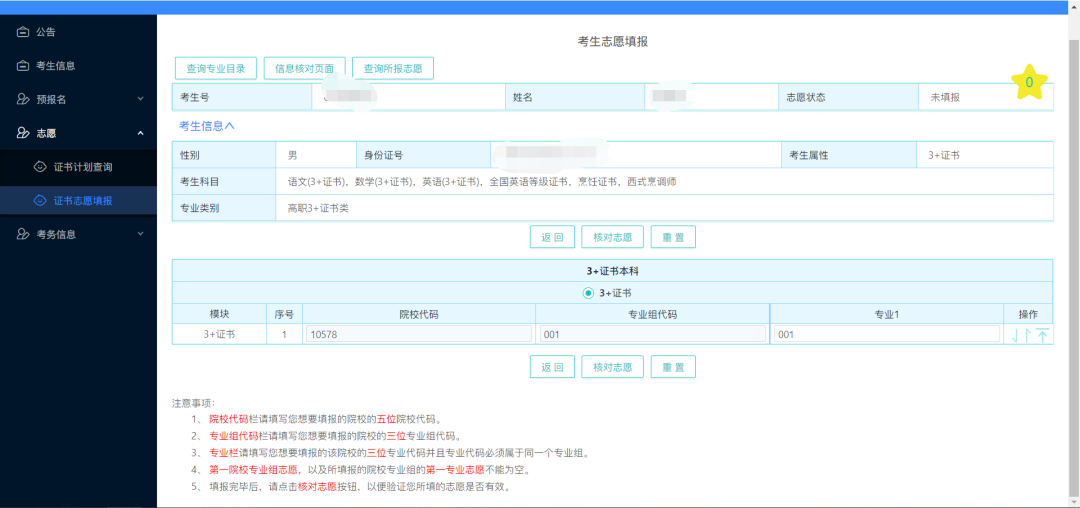
Task: Click the 考生属性 value 3+证书
Action: point(944,155)
